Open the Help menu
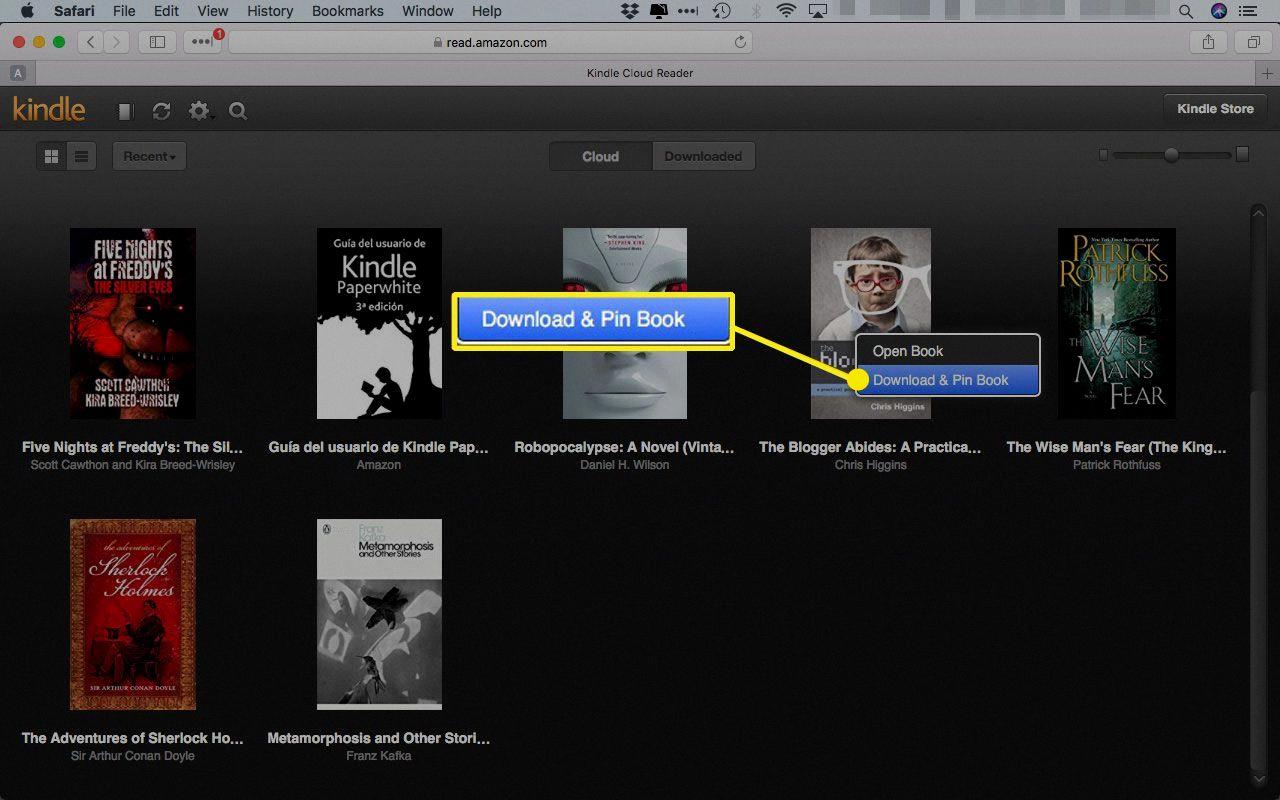The image size is (1280, 800). 486,11
